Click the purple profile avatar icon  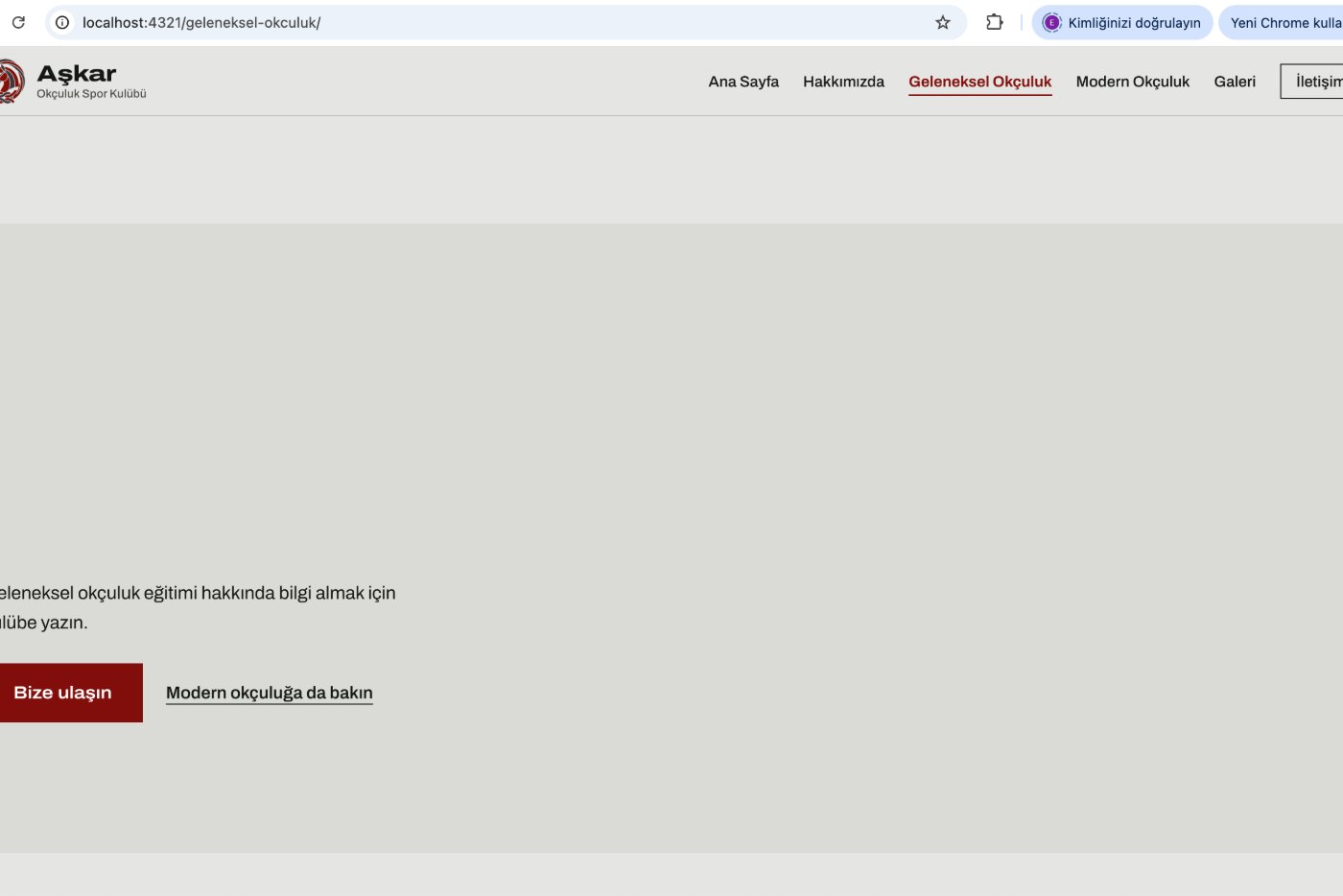pyautogui.click(x=1051, y=22)
